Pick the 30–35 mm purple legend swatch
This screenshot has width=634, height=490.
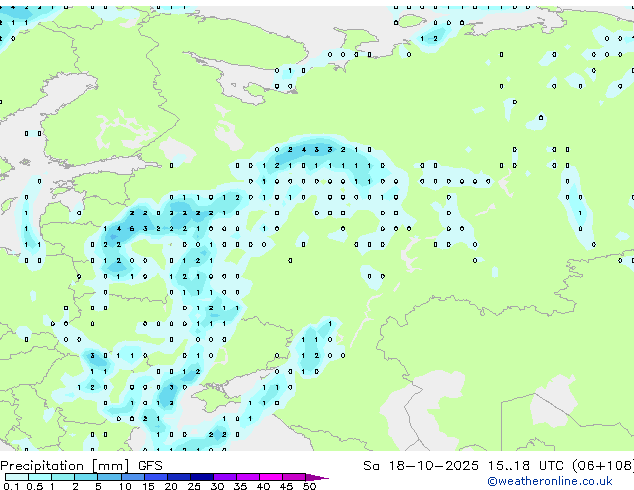225,477
